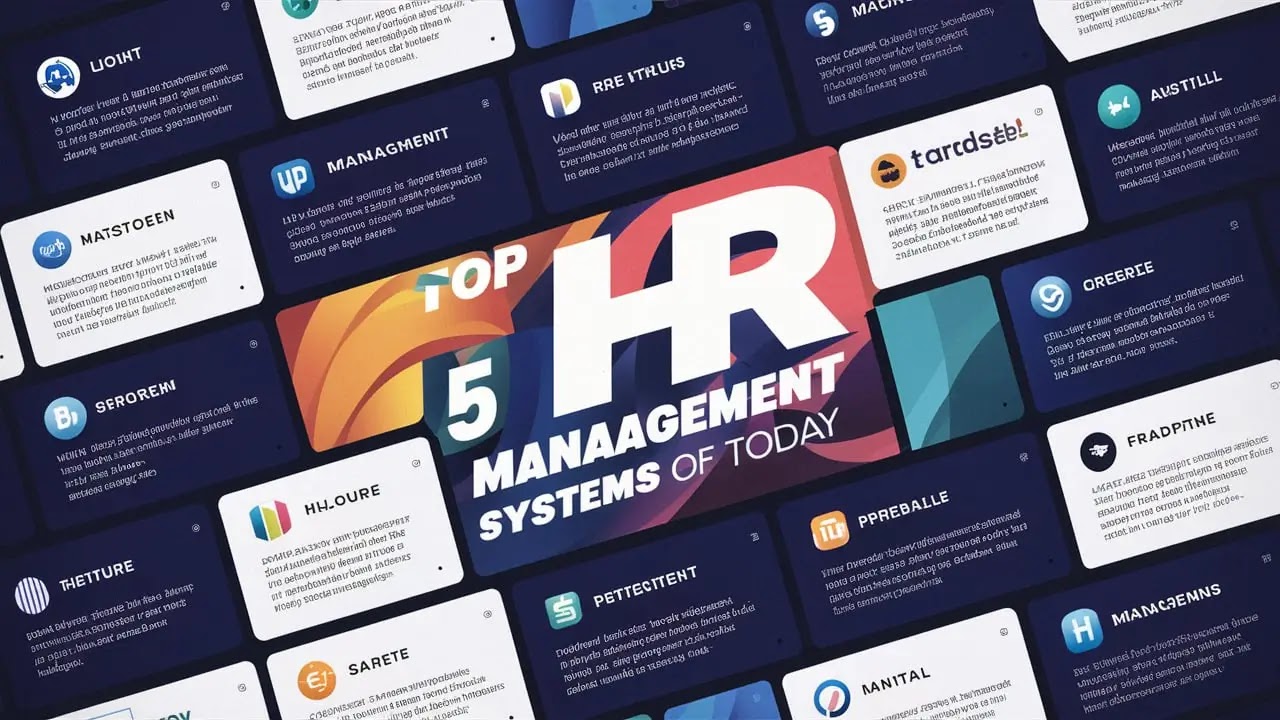Select the orange icon beside SARETE
Image resolution: width=1280 pixels, height=720 pixels.
pyautogui.click(x=317, y=680)
